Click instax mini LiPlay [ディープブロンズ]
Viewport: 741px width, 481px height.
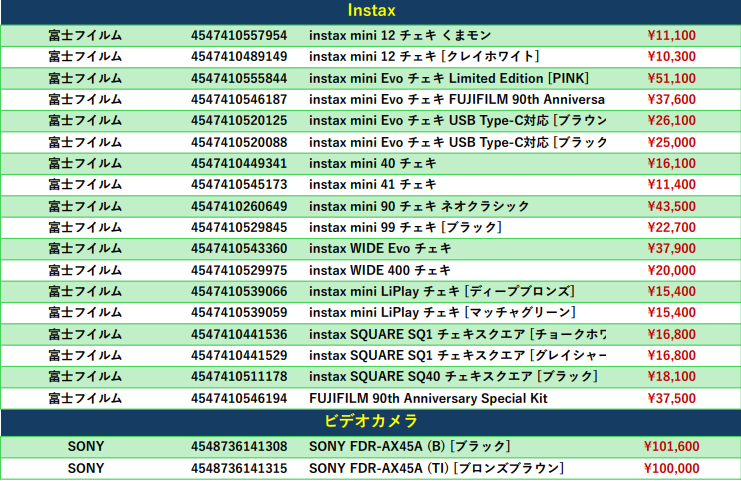pyautogui.click(x=442, y=292)
